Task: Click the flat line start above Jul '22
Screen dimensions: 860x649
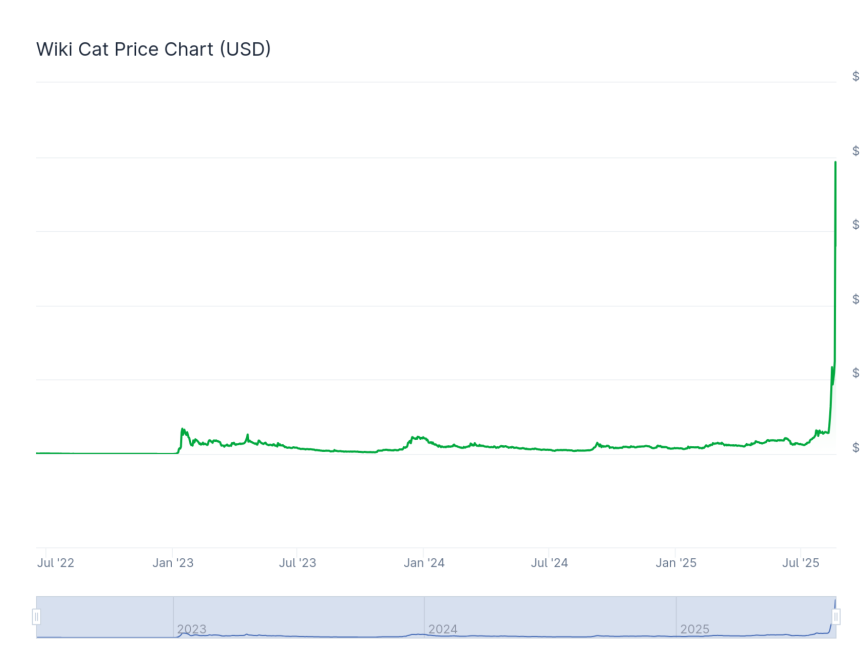Action: 40,453
